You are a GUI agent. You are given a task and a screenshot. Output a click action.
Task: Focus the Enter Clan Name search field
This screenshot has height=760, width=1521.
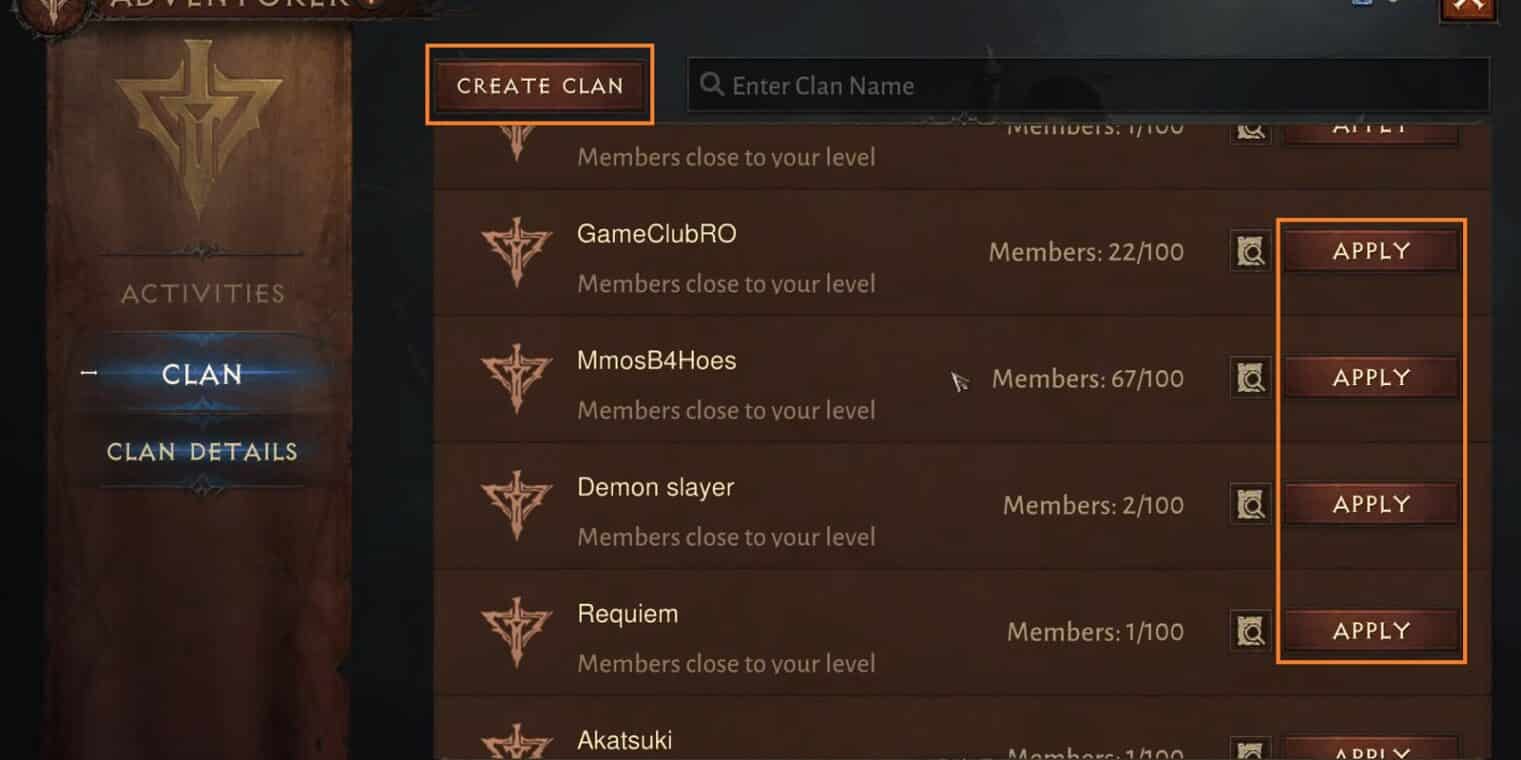click(1088, 85)
